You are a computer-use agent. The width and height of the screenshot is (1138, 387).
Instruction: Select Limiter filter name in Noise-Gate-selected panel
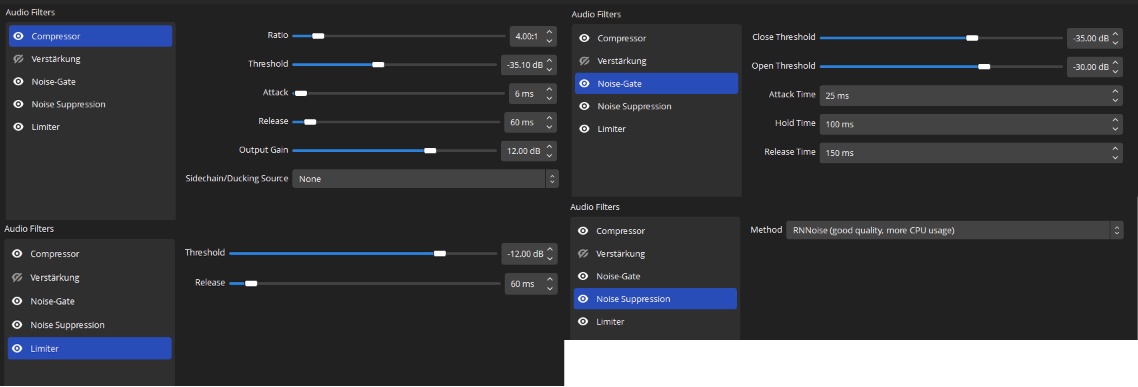click(x=611, y=129)
